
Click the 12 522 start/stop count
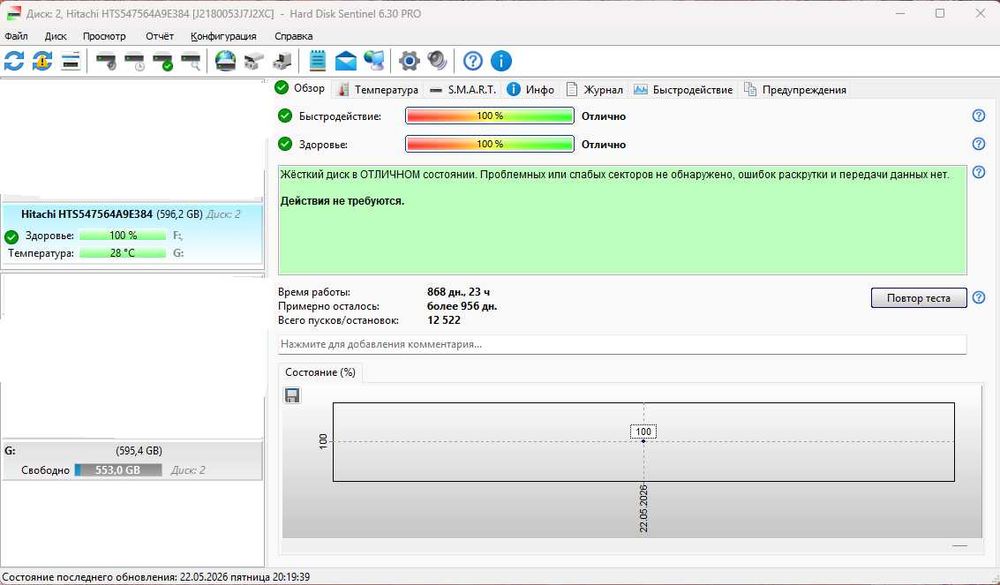coord(444,320)
